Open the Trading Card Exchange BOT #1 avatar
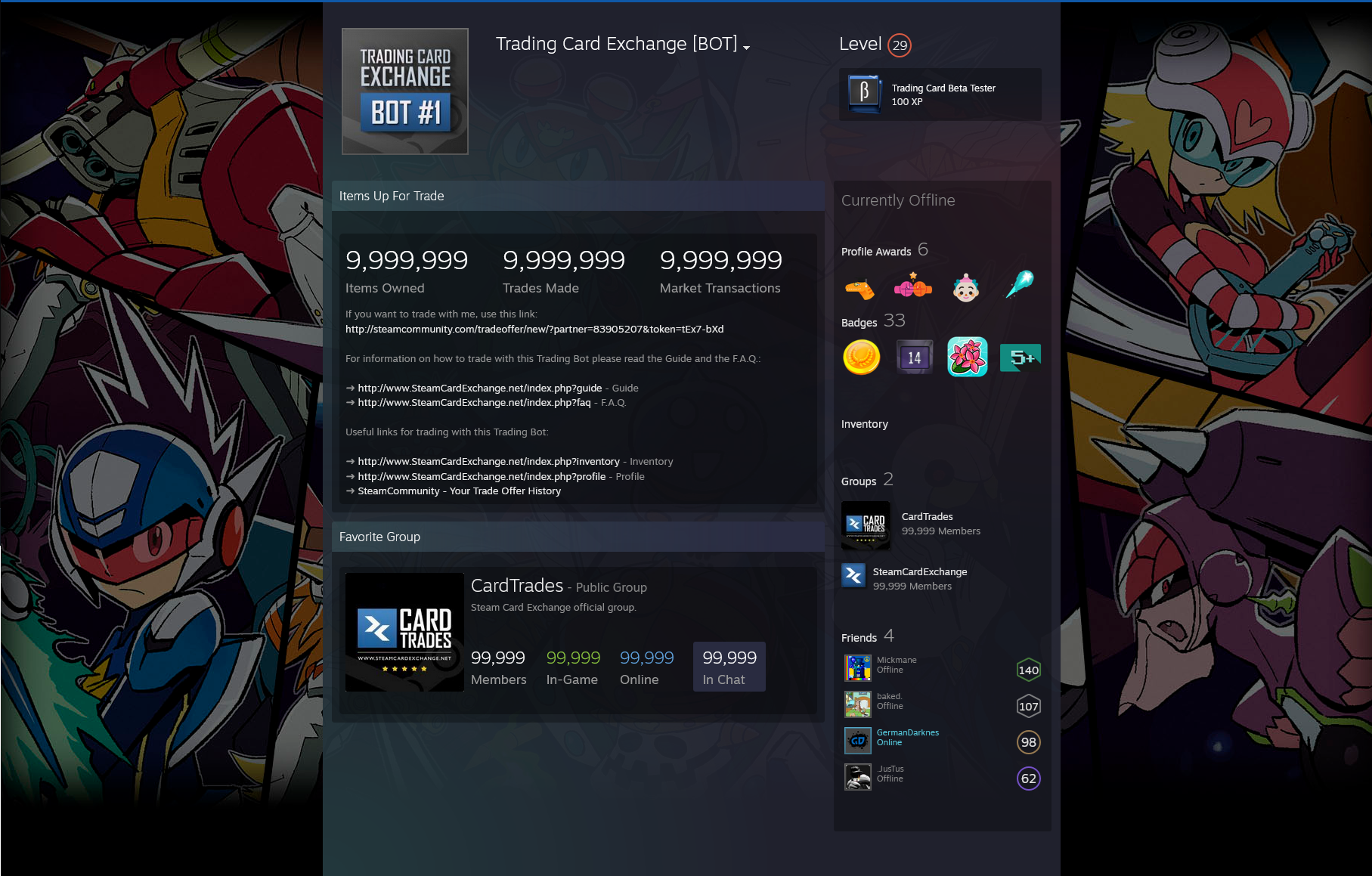Screen dimensions: 1372x876 pyautogui.click(x=405, y=91)
